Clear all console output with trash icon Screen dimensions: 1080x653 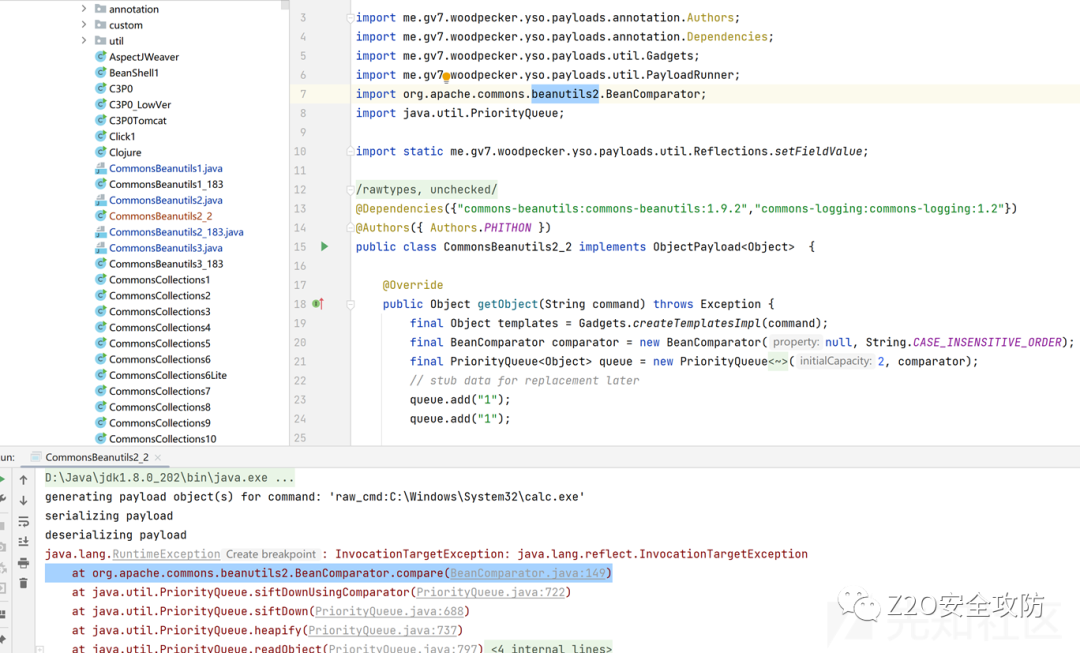[x=23, y=583]
